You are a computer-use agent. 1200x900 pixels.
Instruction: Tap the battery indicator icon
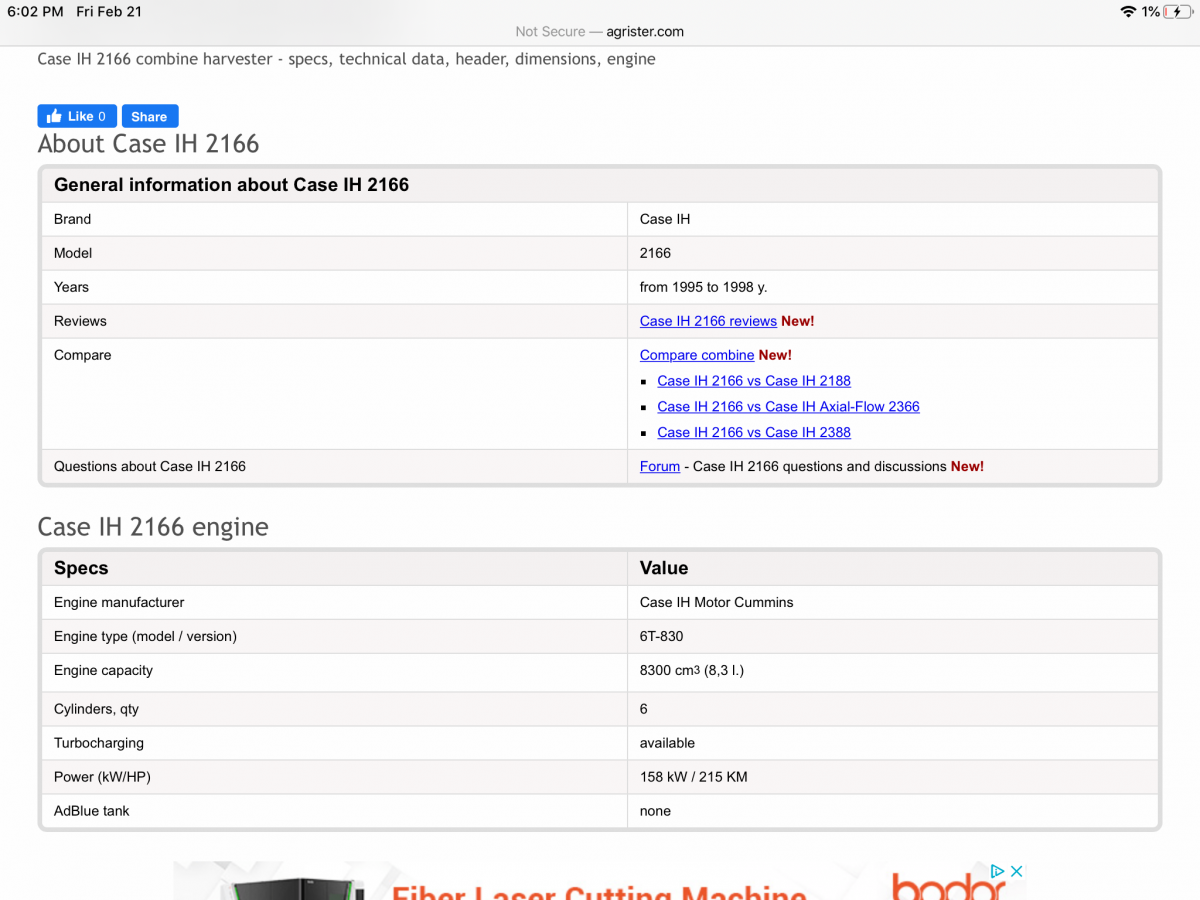[1177, 11]
